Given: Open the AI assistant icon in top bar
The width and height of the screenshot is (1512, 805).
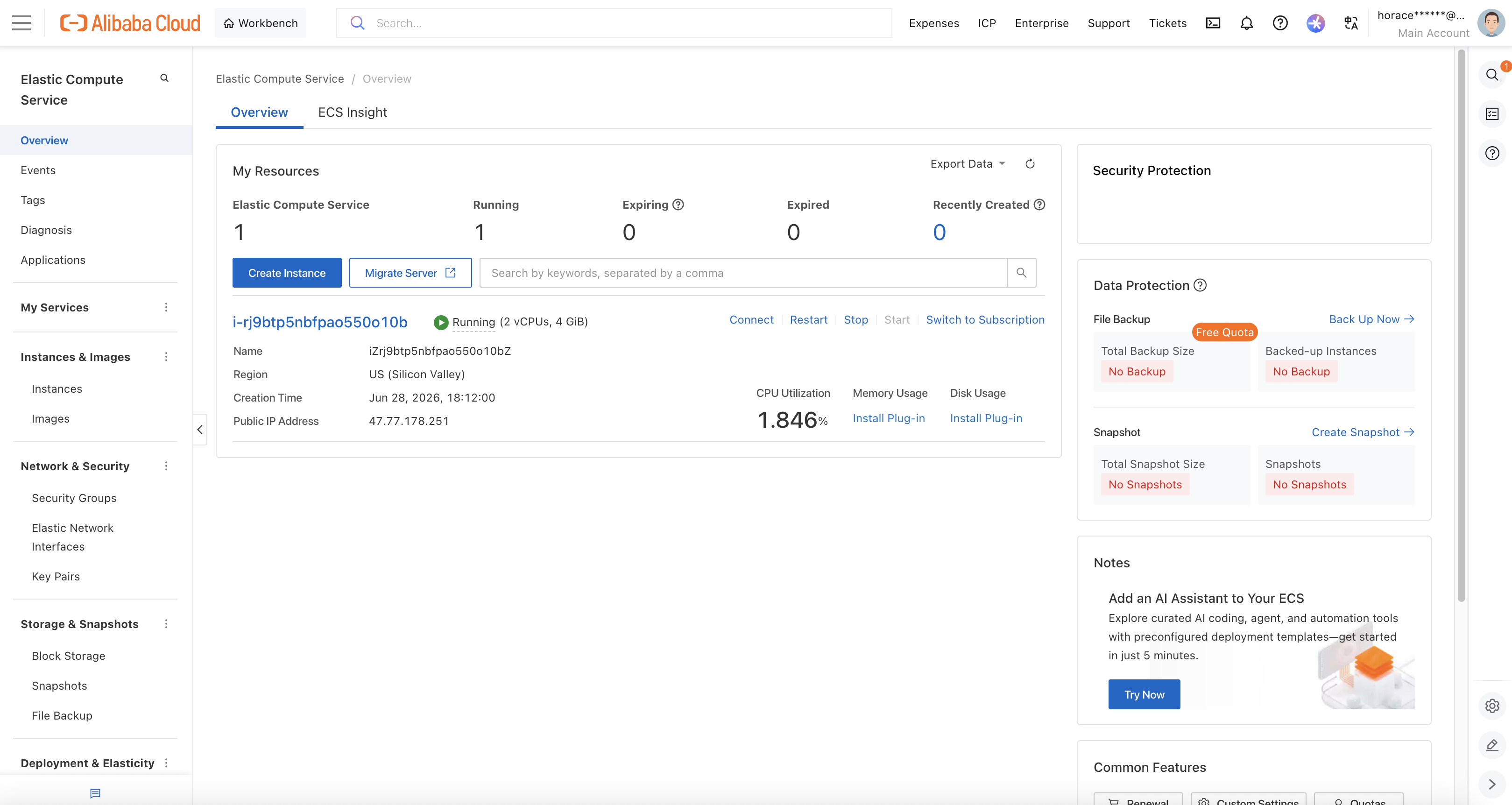Looking at the screenshot, I should point(1315,23).
